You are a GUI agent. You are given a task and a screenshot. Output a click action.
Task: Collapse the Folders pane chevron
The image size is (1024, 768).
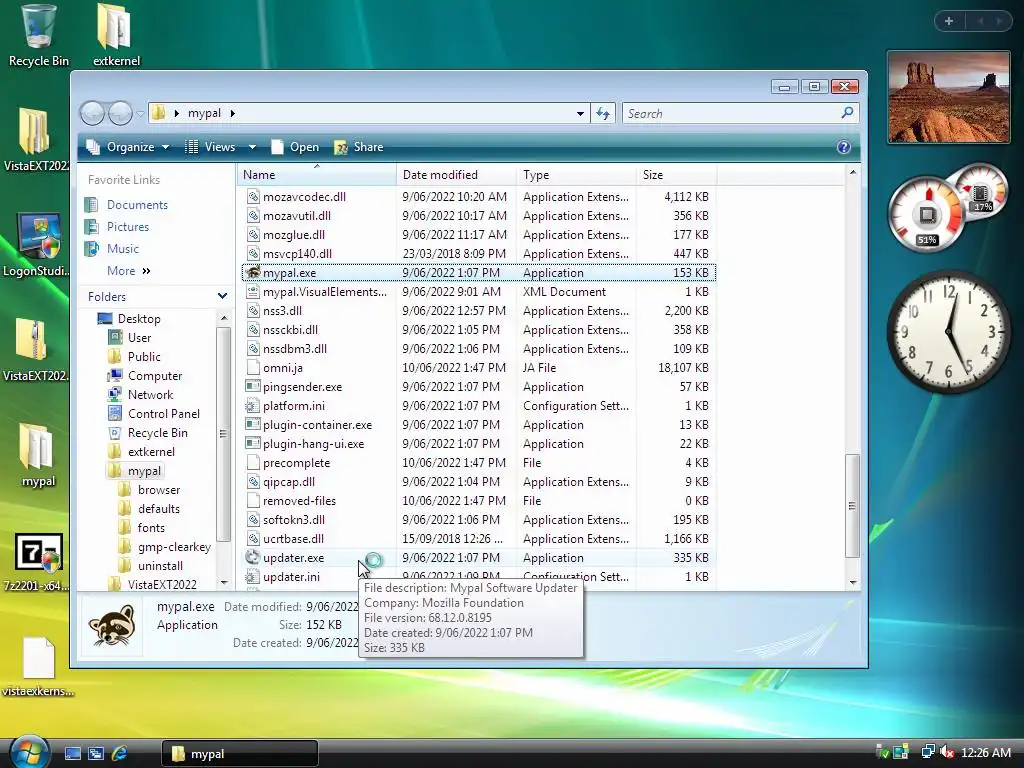pos(222,296)
